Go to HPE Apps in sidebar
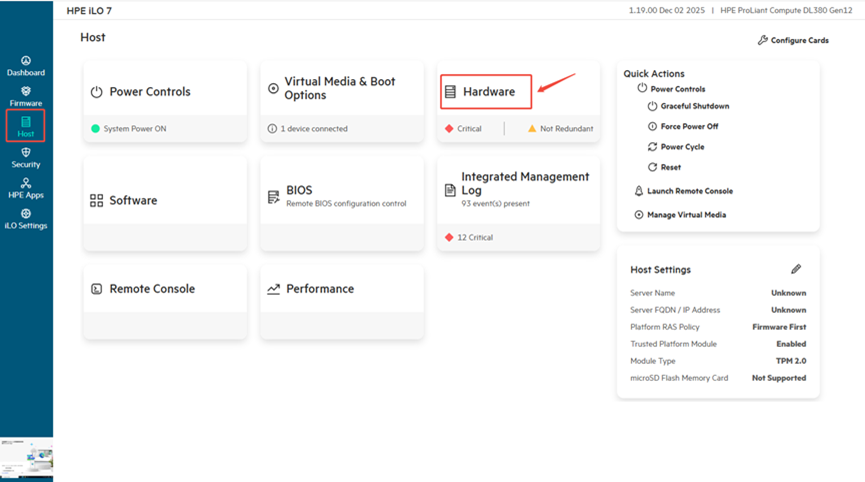This screenshot has height=482, width=865. click(x=25, y=184)
